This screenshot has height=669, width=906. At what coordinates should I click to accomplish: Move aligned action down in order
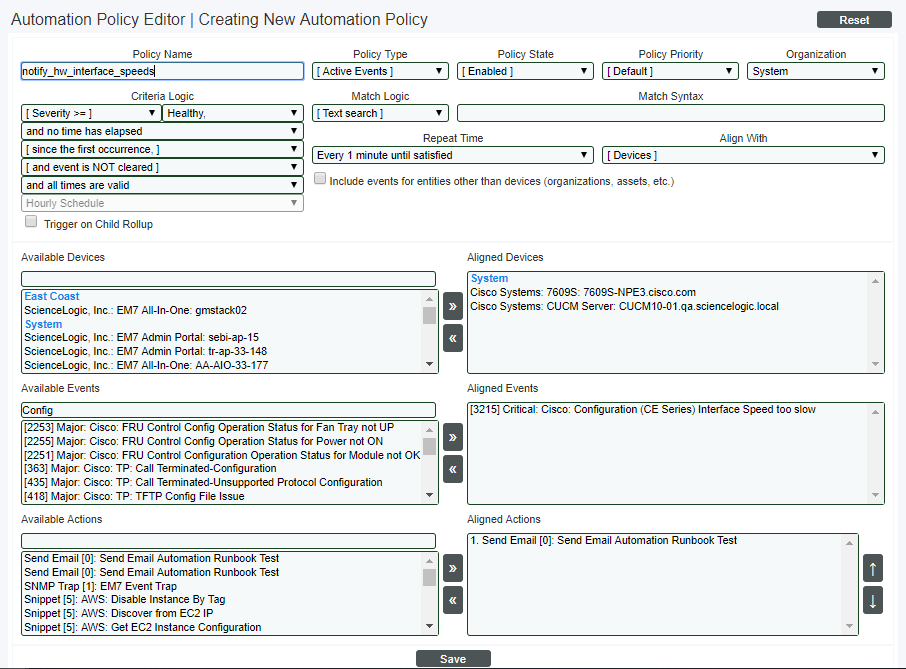[x=873, y=600]
